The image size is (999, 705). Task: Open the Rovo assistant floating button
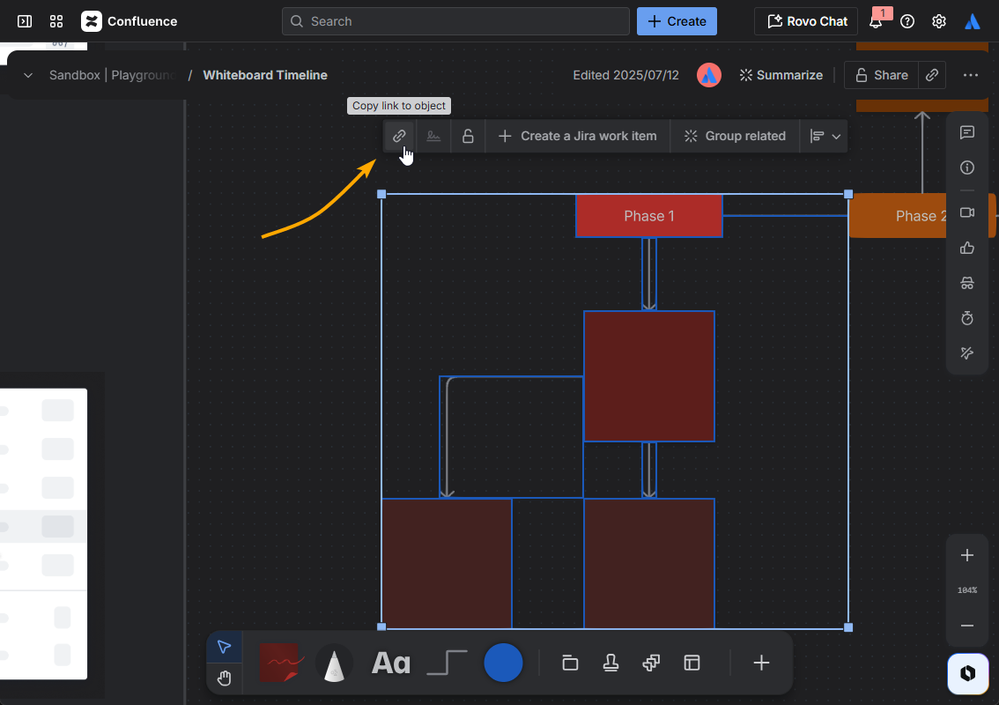pyautogui.click(x=967, y=673)
